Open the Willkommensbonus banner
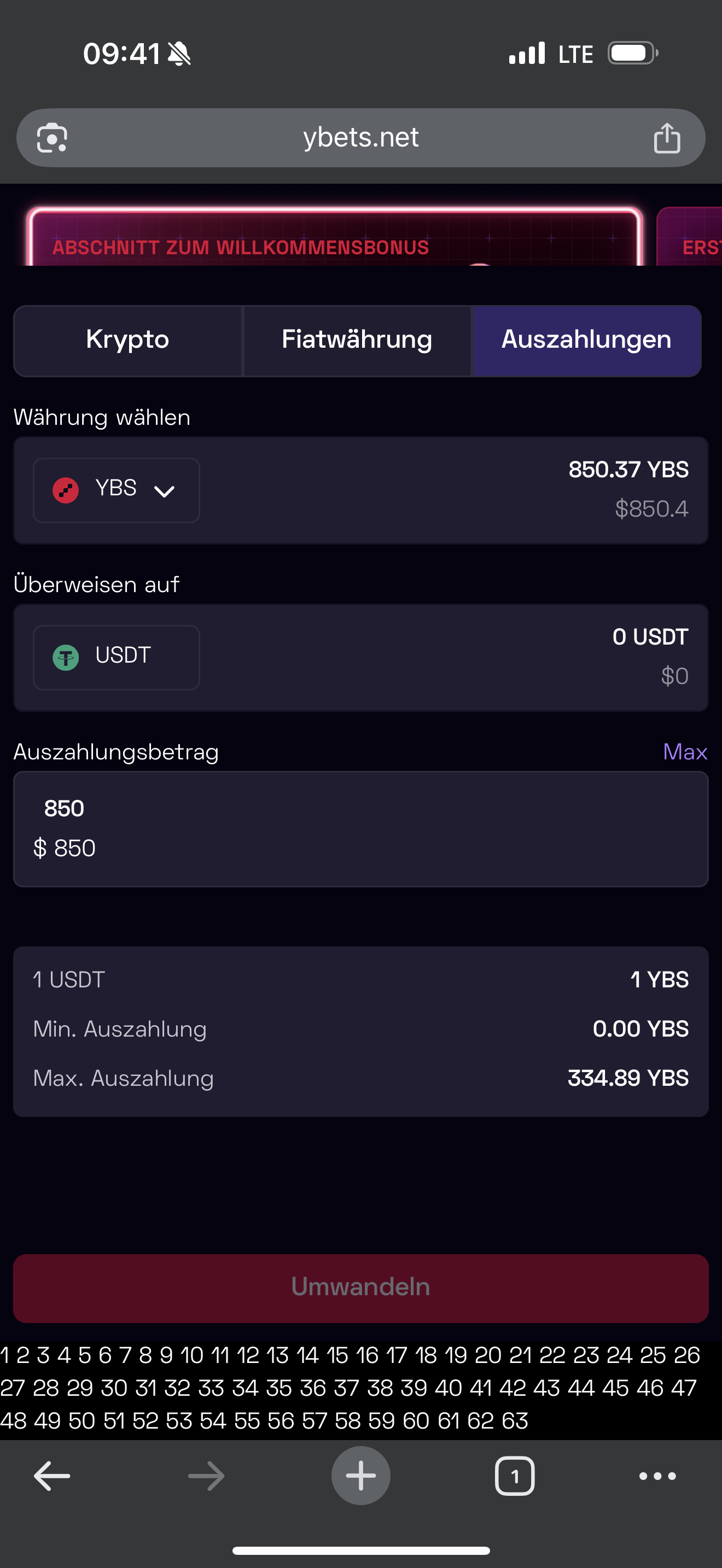 (335, 241)
